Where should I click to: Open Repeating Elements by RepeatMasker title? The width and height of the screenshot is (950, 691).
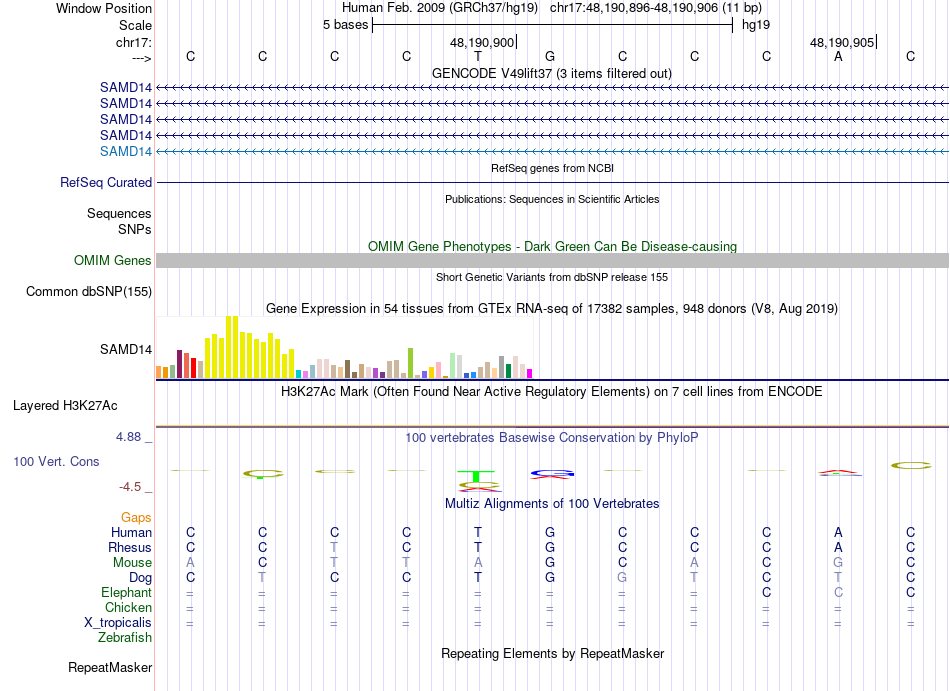[552, 653]
